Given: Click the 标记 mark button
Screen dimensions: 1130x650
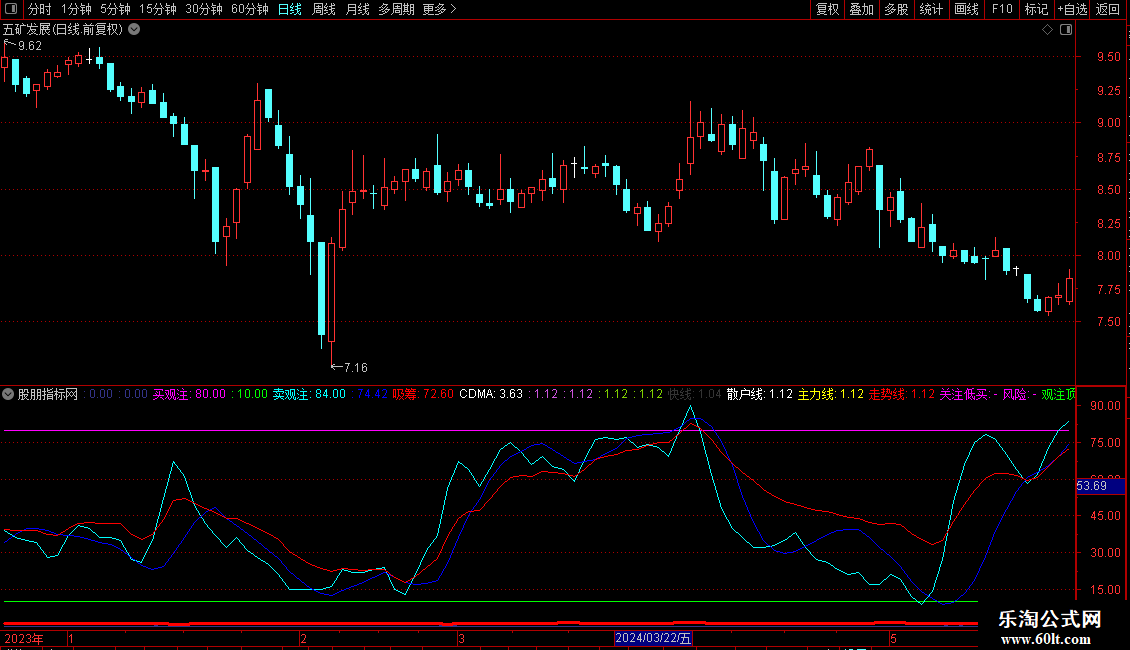Looking at the screenshot, I should [x=1036, y=9].
